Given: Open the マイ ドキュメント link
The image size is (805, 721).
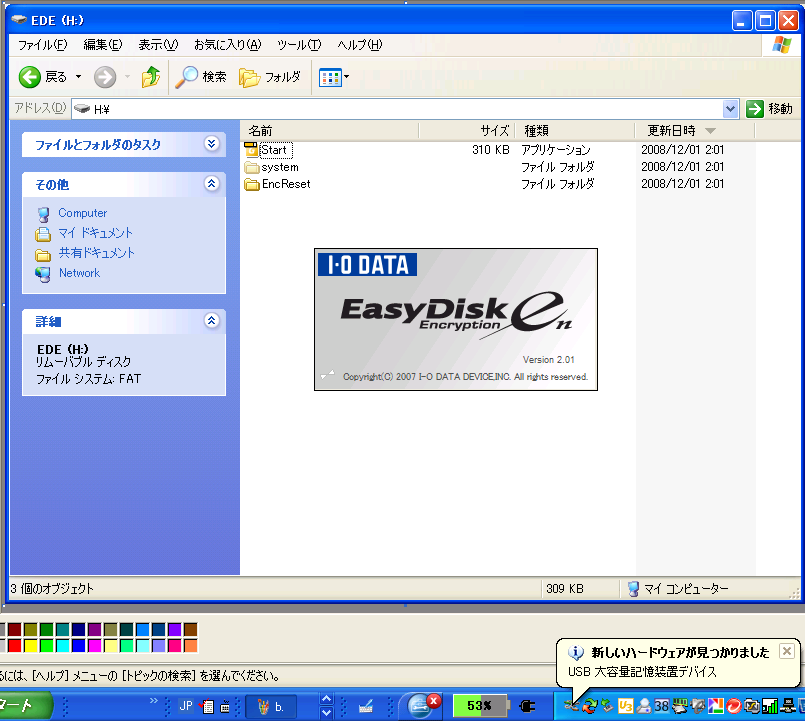Looking at the screenshot, I should tap(94, 233).
